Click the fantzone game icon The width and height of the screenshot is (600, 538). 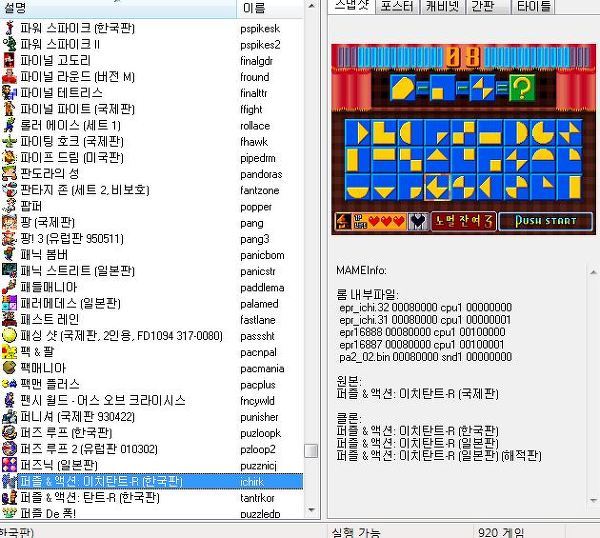(9, 190)
